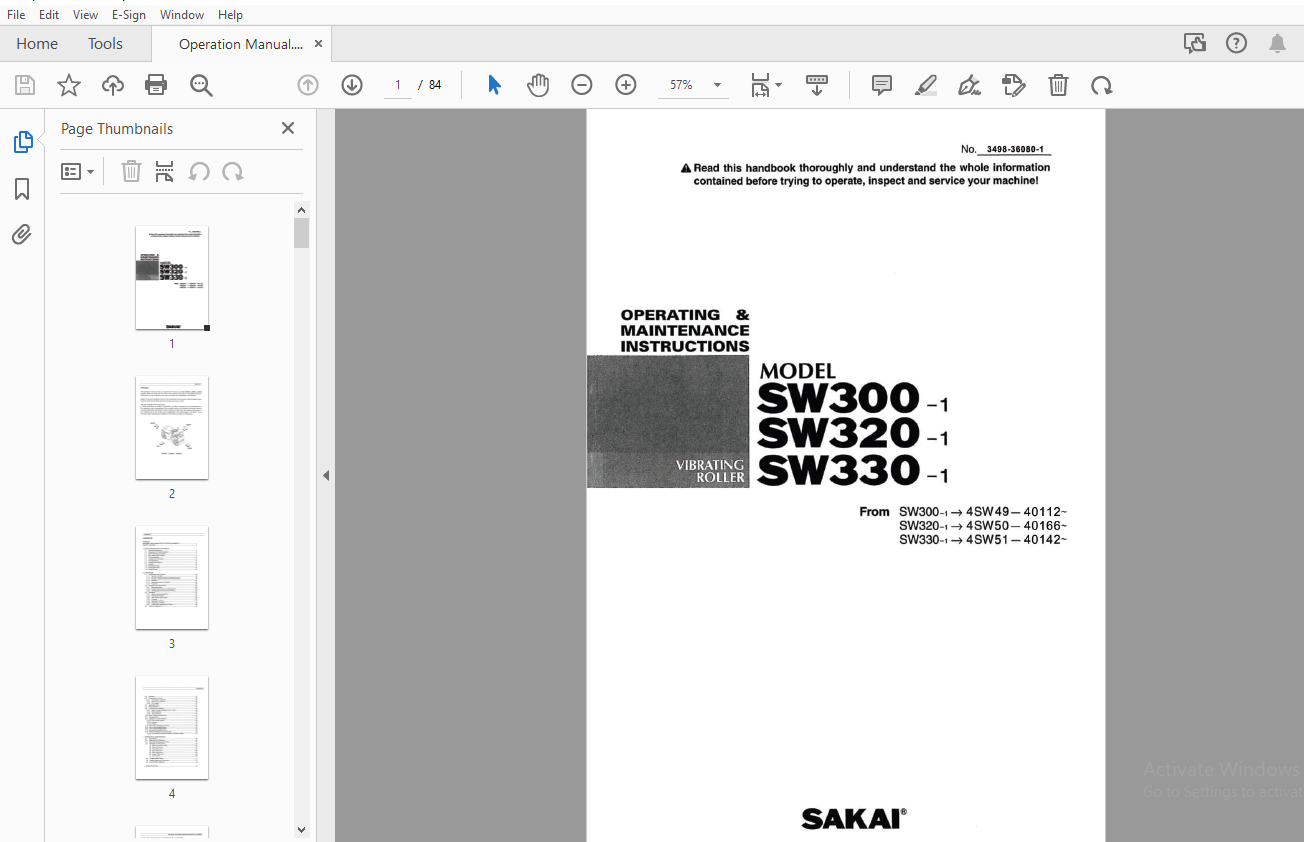Choose the Selection arrow tool
The height and width of the screenshot is (842, 1304).
494,85
